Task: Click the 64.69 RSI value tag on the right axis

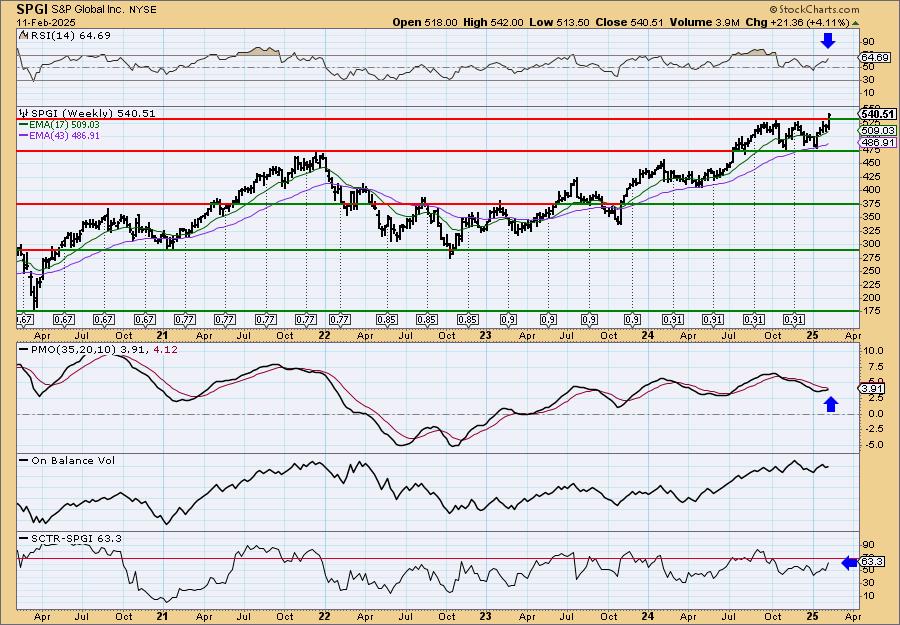Action: pos(875,57)
